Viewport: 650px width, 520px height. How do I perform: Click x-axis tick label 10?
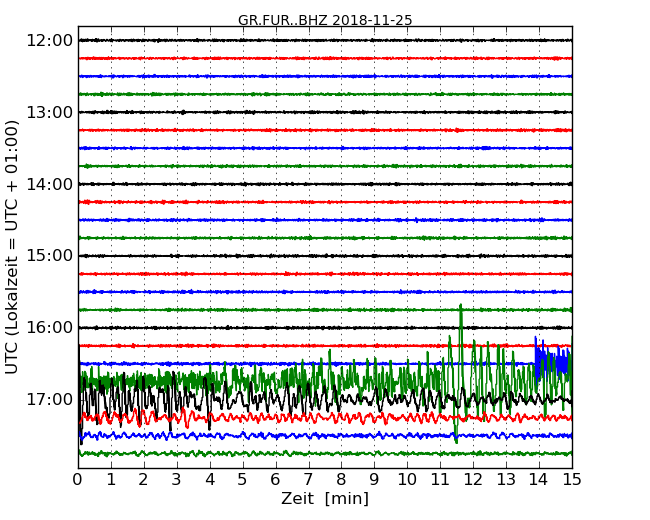click(407, 480)
